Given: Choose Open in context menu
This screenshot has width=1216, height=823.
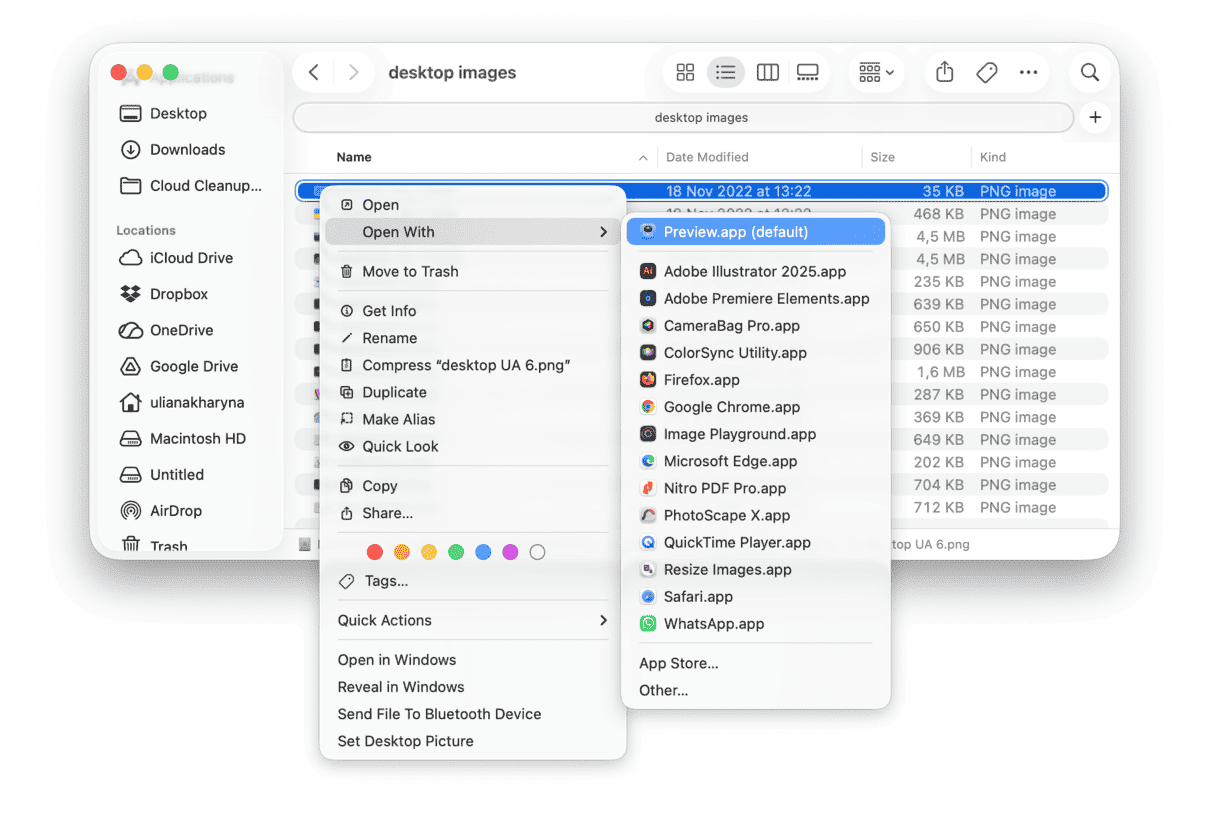Looking at the screenshot, I should [x=472, y=205].
